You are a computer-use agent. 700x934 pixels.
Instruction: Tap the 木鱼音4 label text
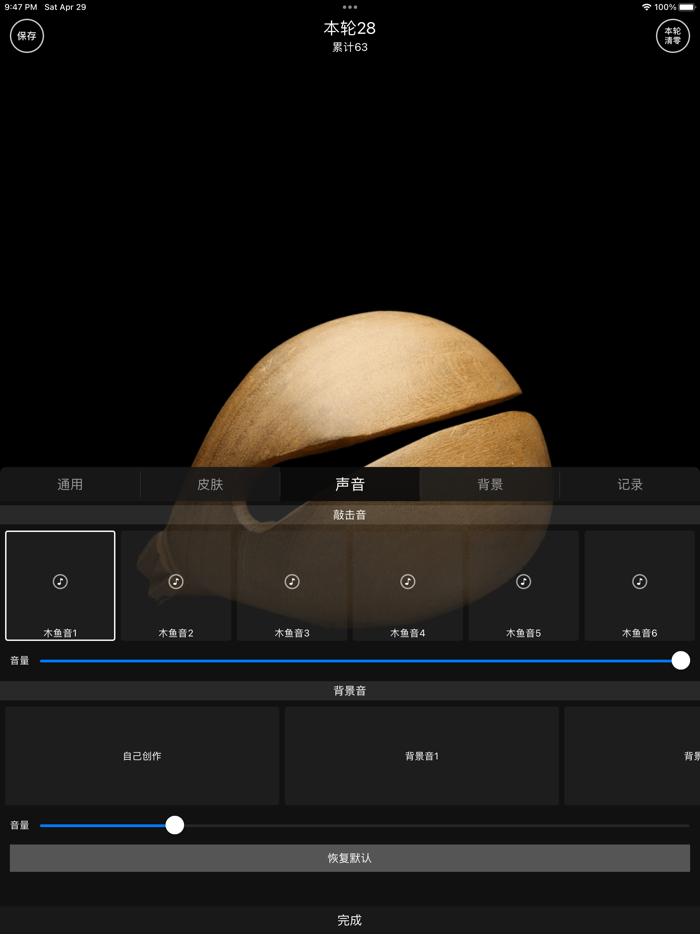pyautogui.click(x=407, y=633)
